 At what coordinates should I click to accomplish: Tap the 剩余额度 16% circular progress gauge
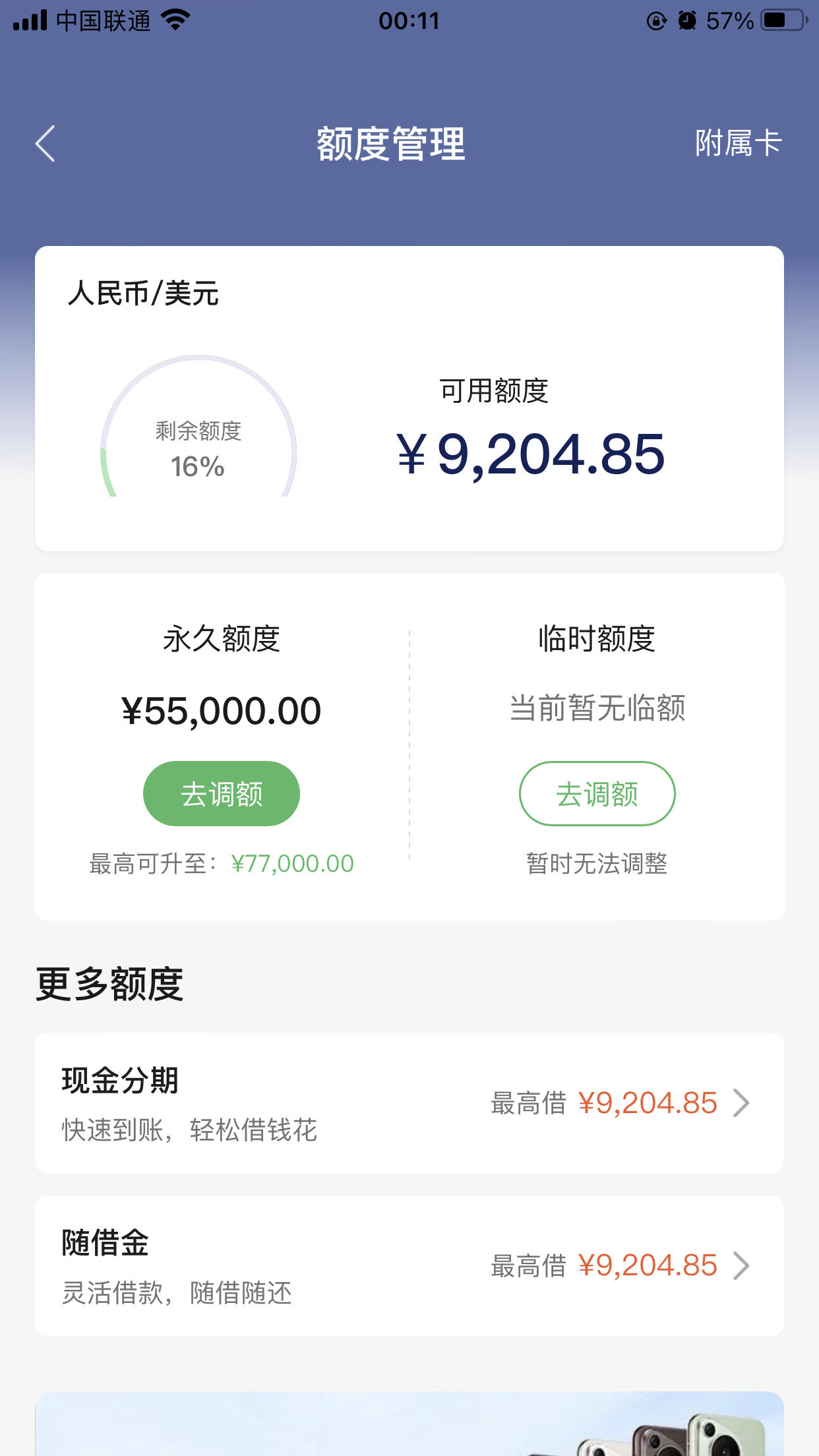pos(198,426)
